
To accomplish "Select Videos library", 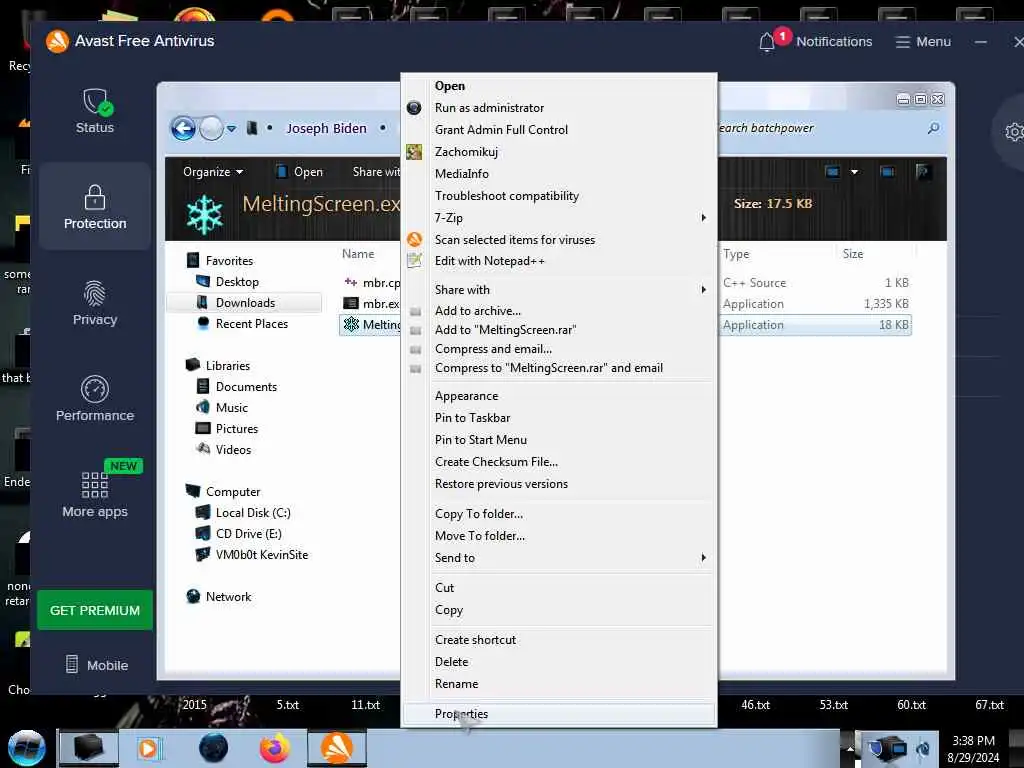I will pos(223,449).
